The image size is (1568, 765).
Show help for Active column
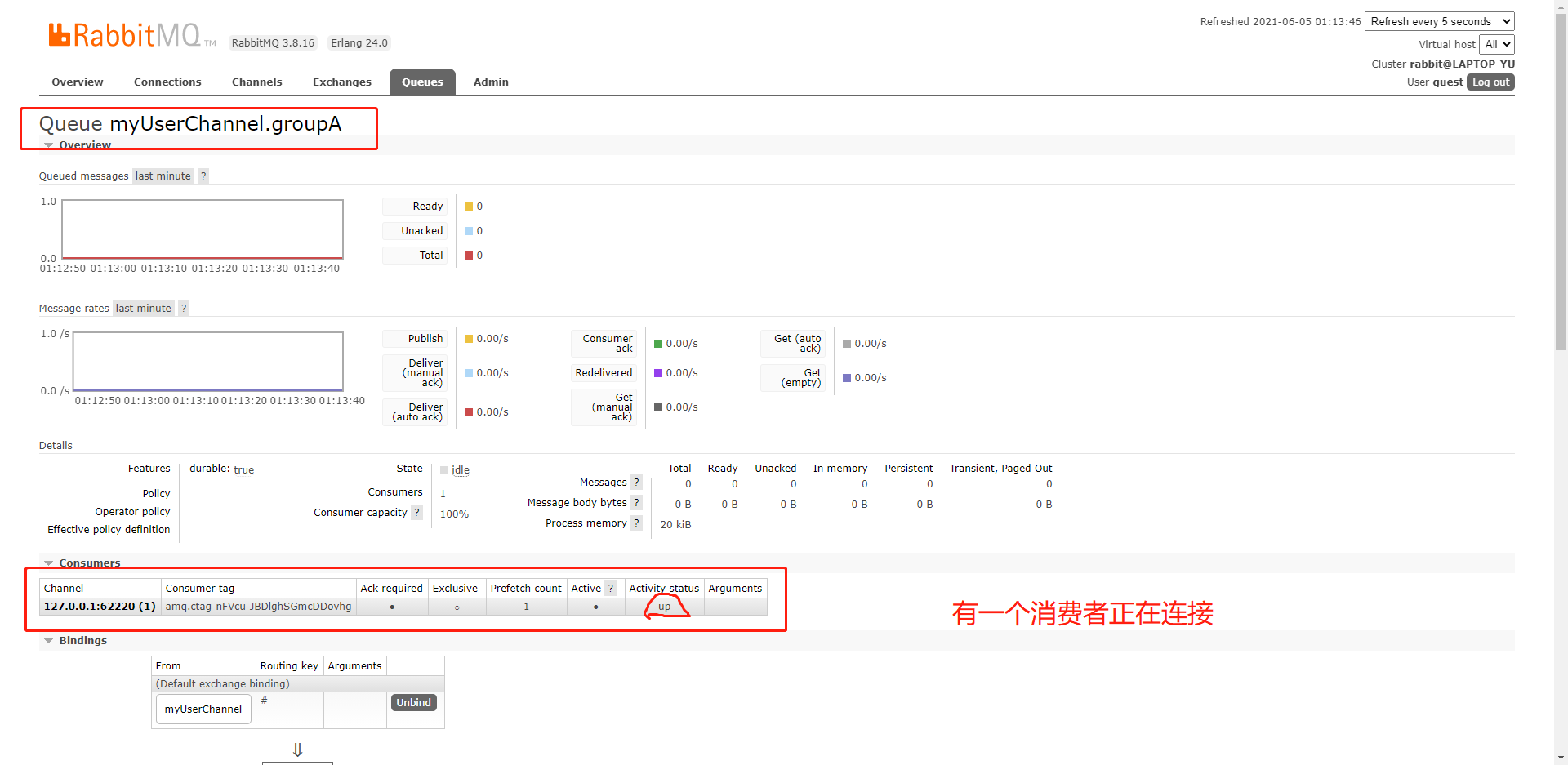pyautogui.click(x=610, y=588)
